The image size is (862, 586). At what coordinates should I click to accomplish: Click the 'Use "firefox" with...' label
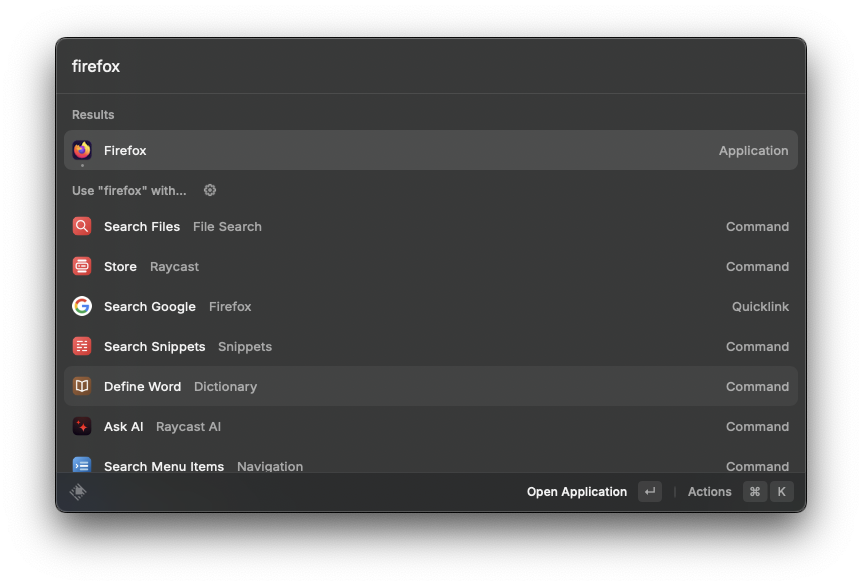pos(129,191)
